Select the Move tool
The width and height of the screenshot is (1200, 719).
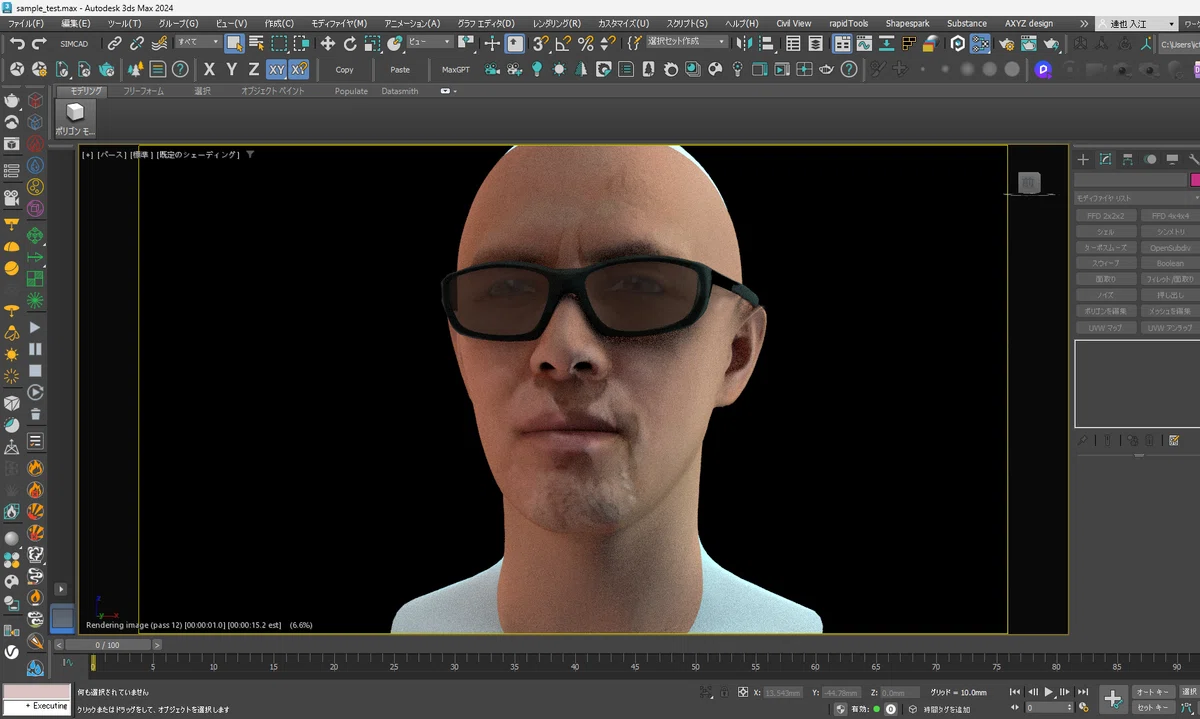(x=327, y=43)
